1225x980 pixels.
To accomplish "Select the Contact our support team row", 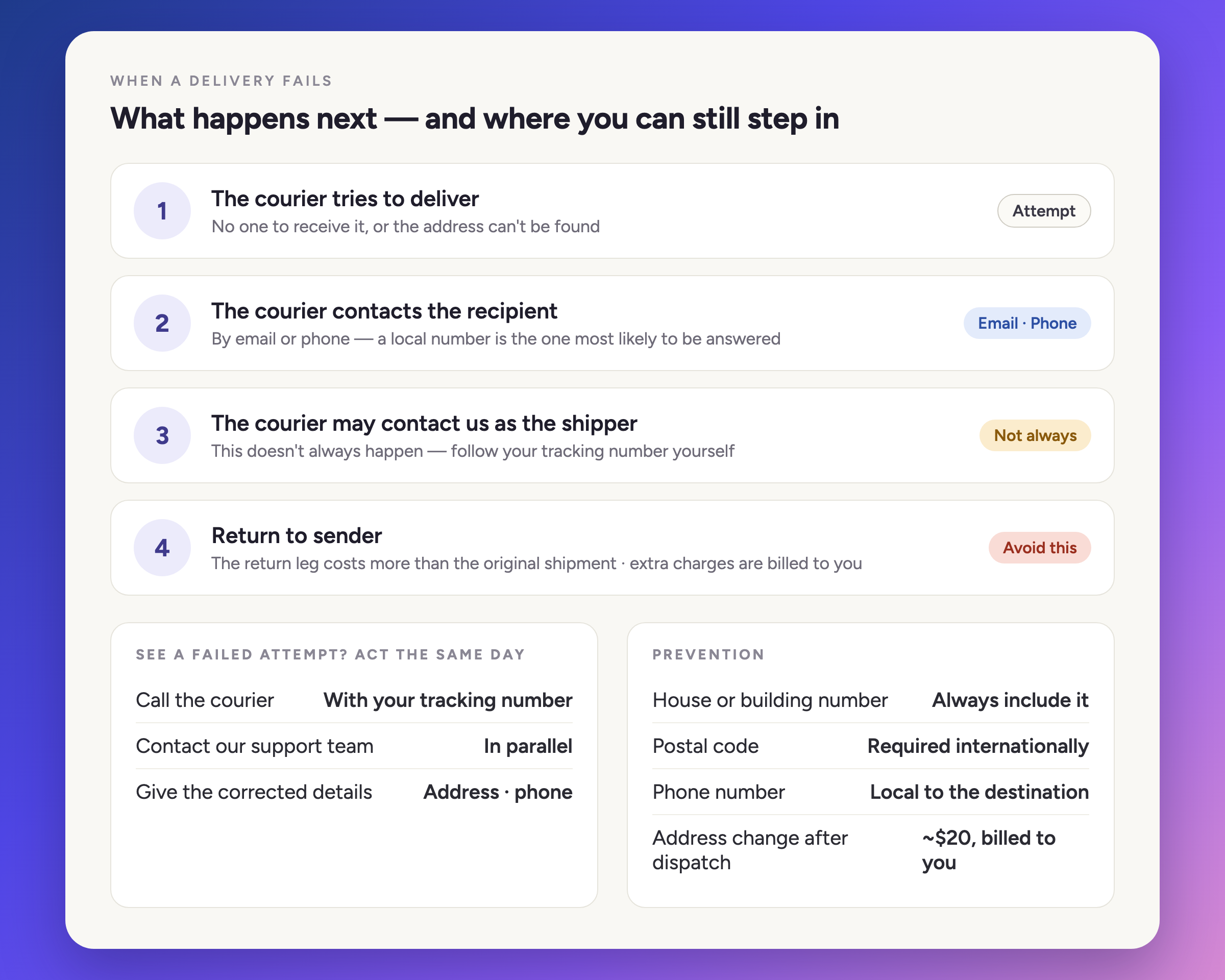I will click(354, 746).
